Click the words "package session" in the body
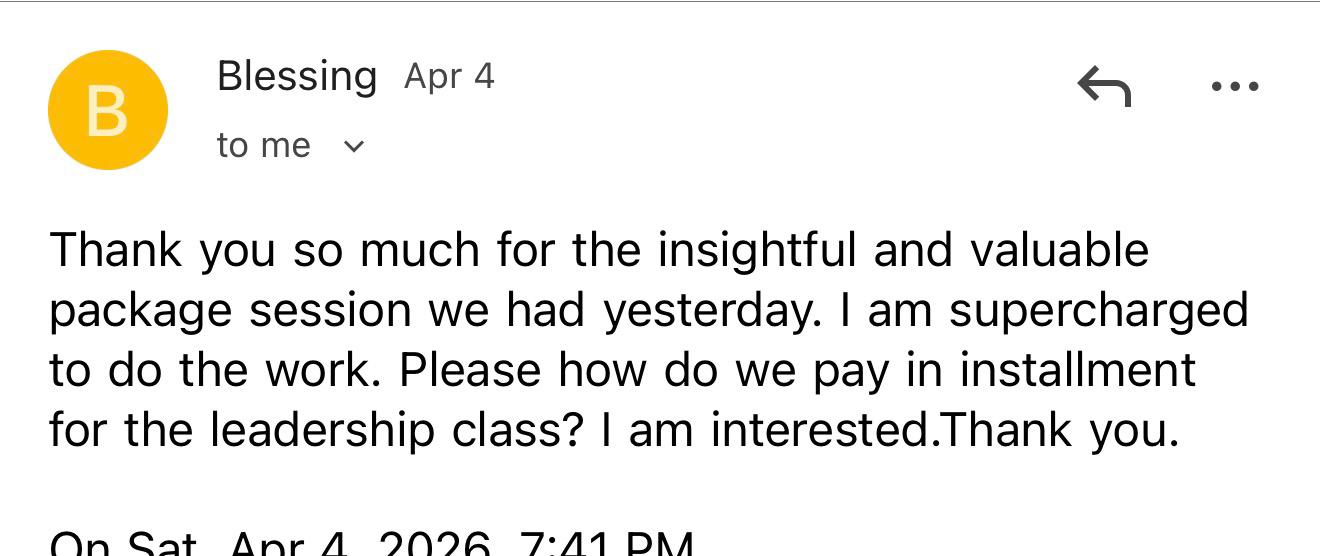This screenshot has height=556, width=1320. tap(230, 310)
